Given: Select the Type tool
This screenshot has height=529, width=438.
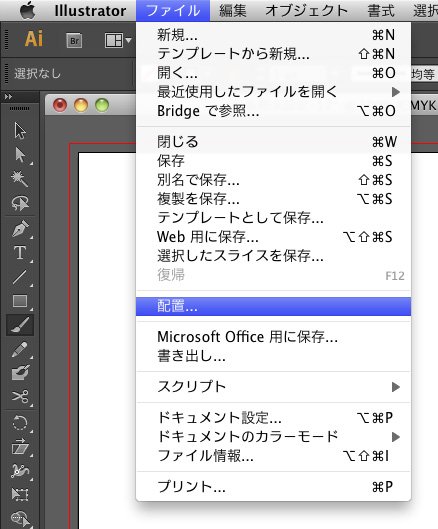Looking at the screenshot, I should pyautogui.click(x=20, y=253).
